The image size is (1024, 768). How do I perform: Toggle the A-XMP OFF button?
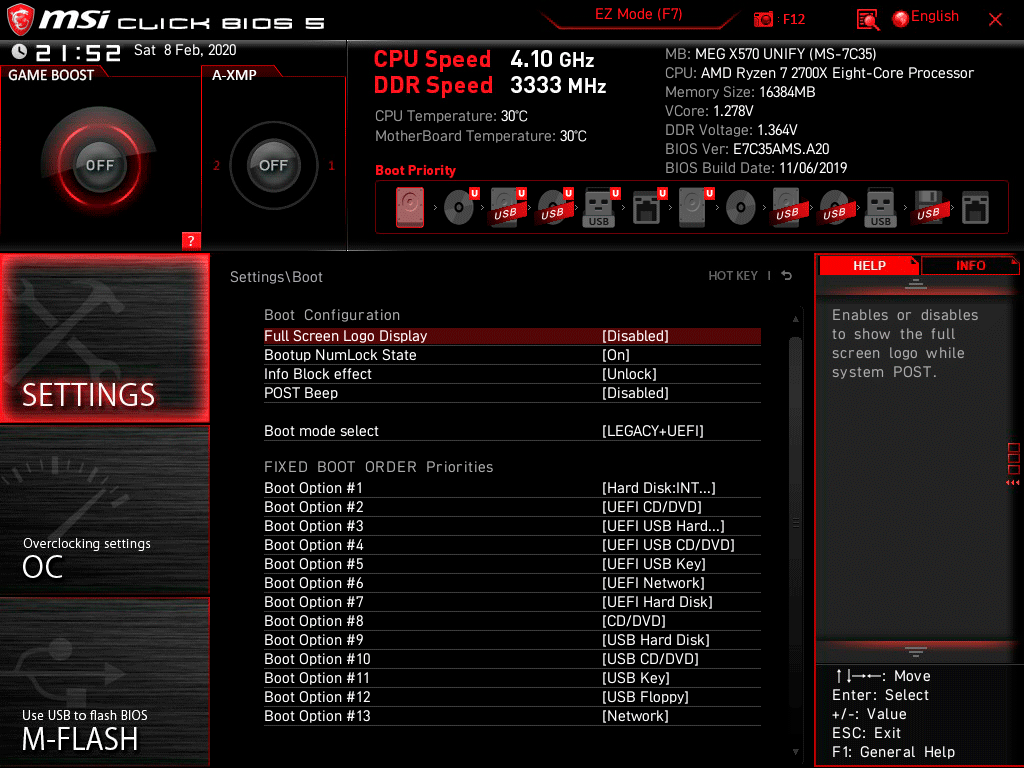[273, 165]
